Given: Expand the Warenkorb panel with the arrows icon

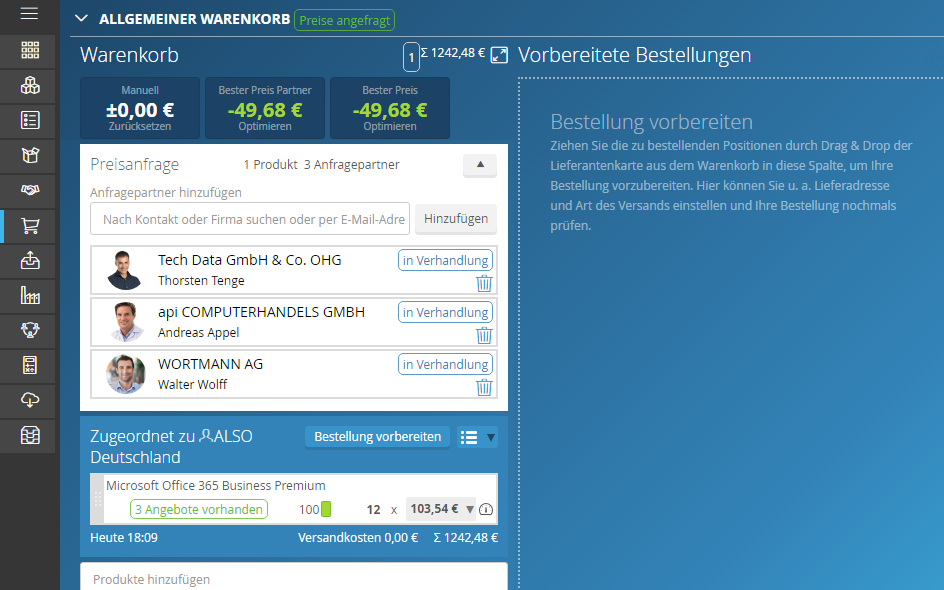Looking at the screenshot, I should click(x=500, y=55).
